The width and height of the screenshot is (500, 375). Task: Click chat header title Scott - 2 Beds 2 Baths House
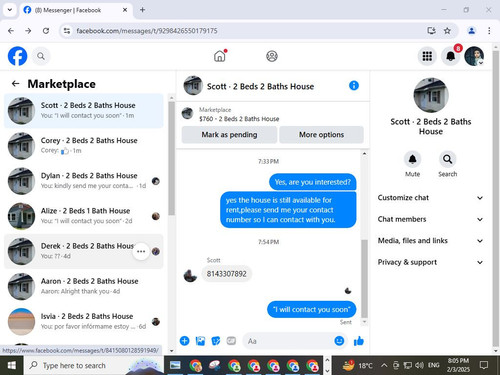[x=260, y=86]
